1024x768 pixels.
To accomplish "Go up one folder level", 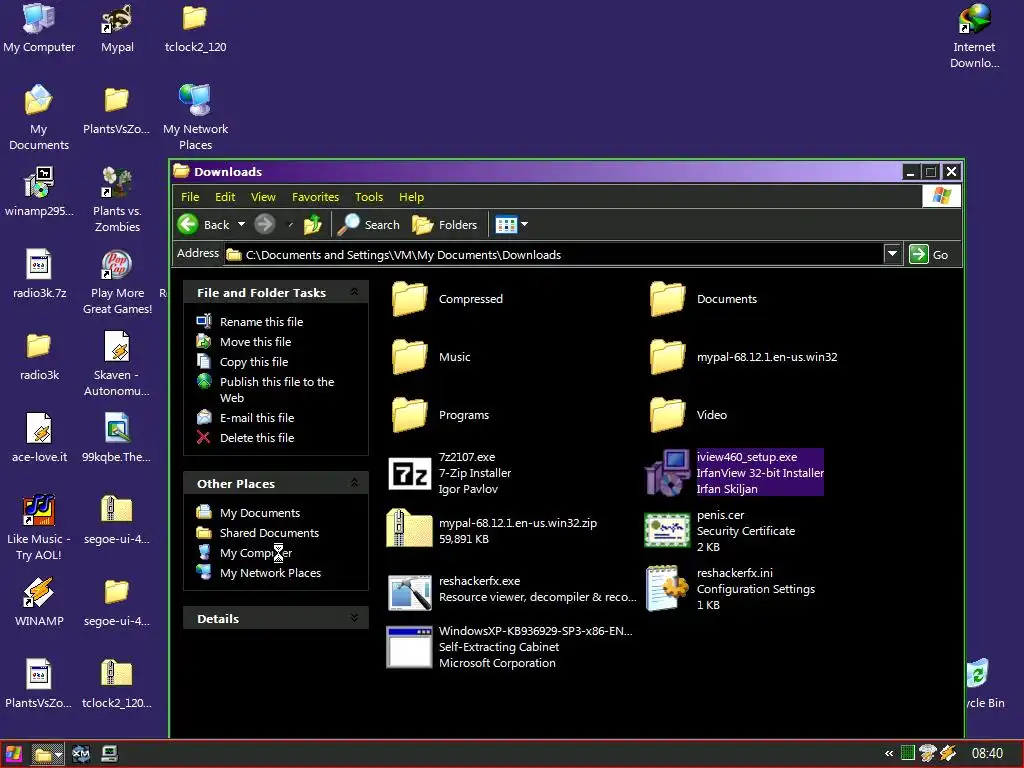I will (x=312, y=225).
